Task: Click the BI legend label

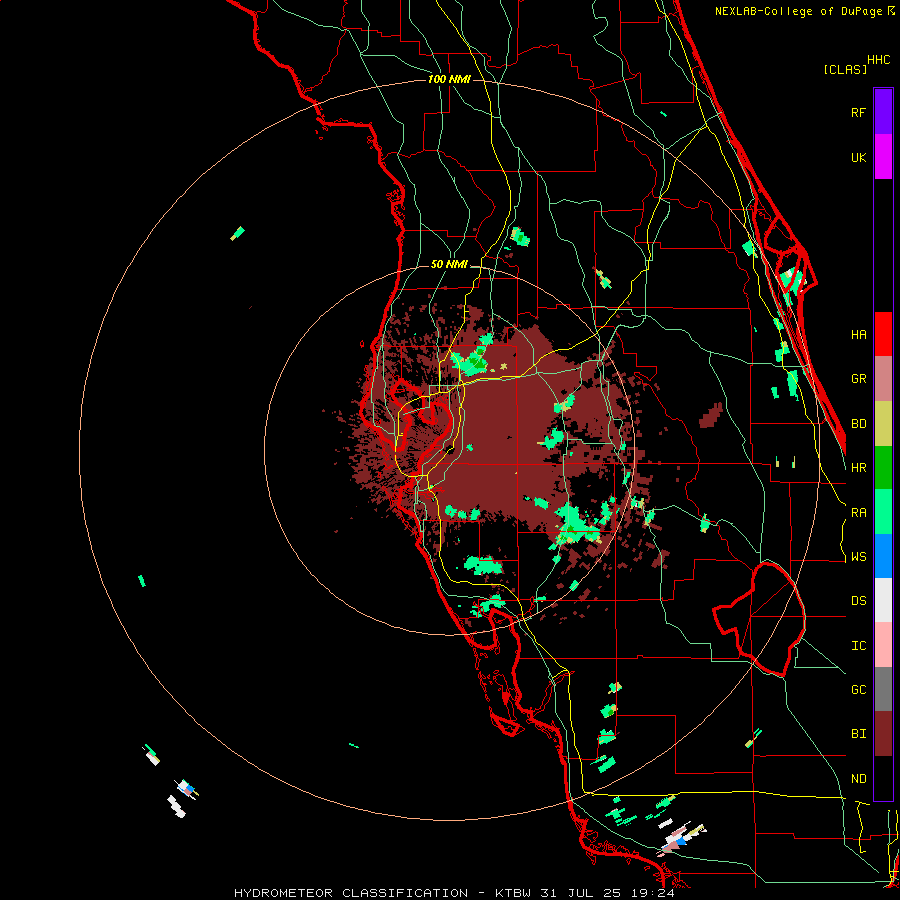Action: pyautogui.click(x=858, y=734)
